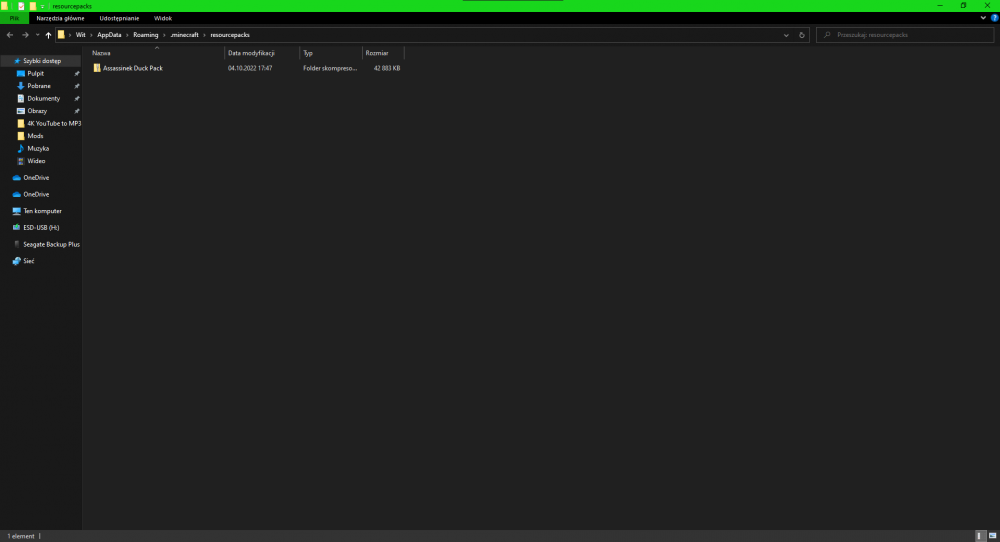This screenshot has height=542, width=1000.
Task: Open the Plik menu tab
Action: pos(14,18)
